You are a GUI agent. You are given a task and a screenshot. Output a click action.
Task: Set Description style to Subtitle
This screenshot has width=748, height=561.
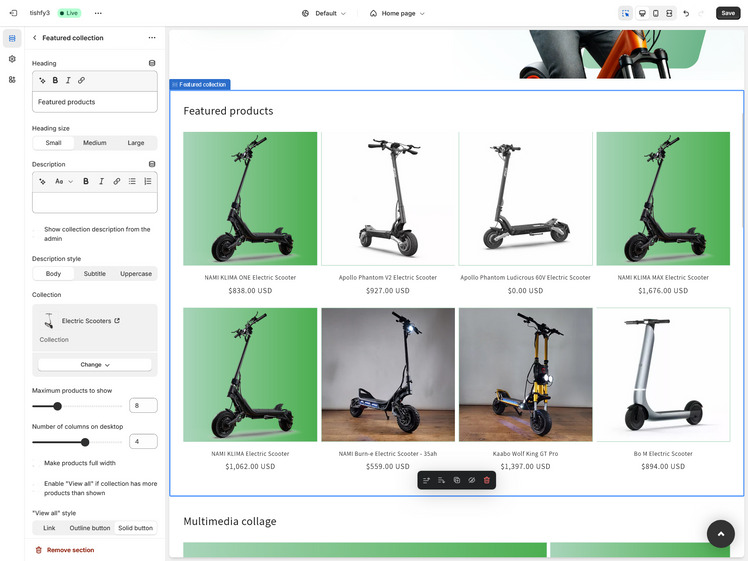point(94,274)
